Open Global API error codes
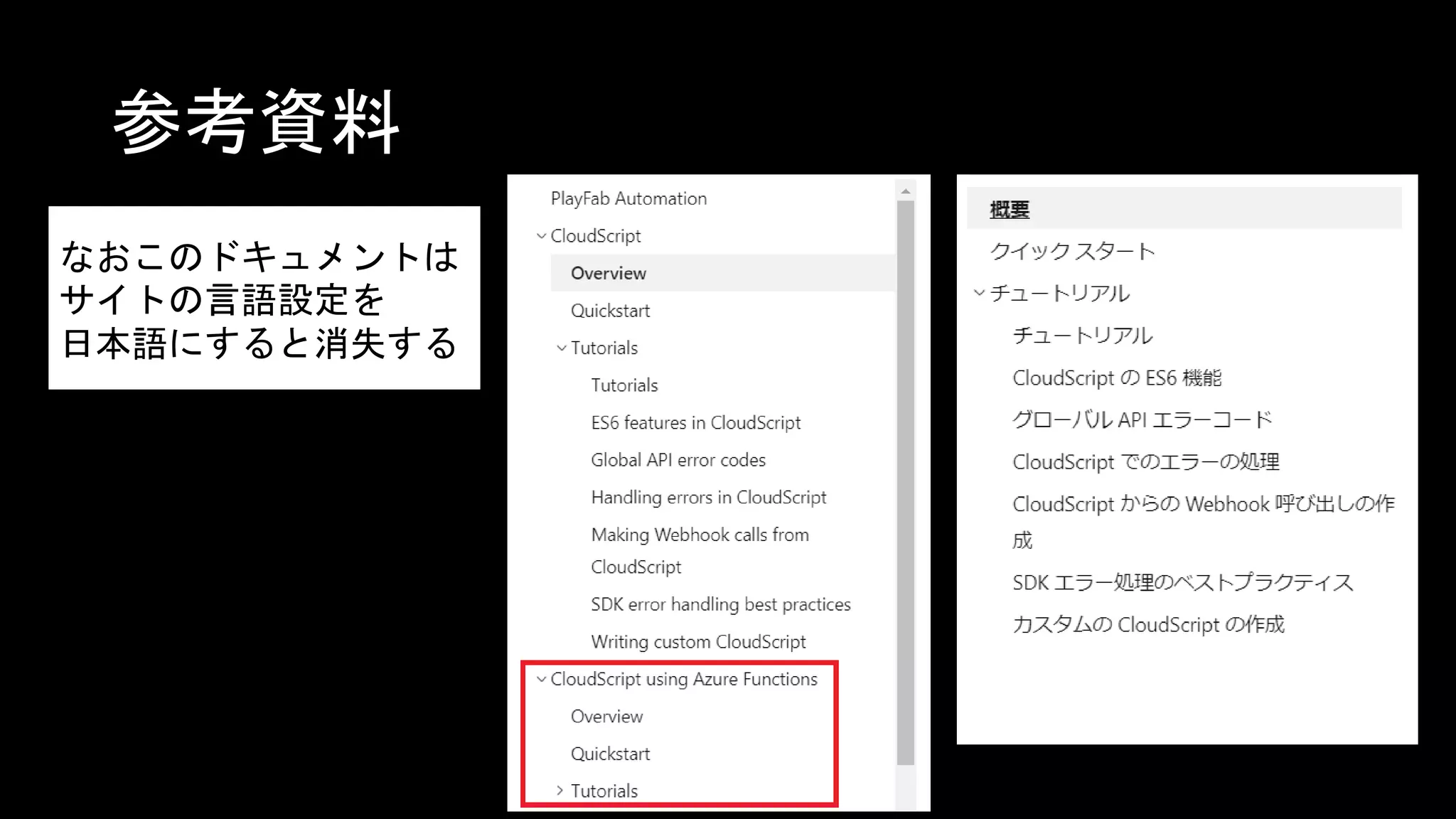 [x=678, y=460]
